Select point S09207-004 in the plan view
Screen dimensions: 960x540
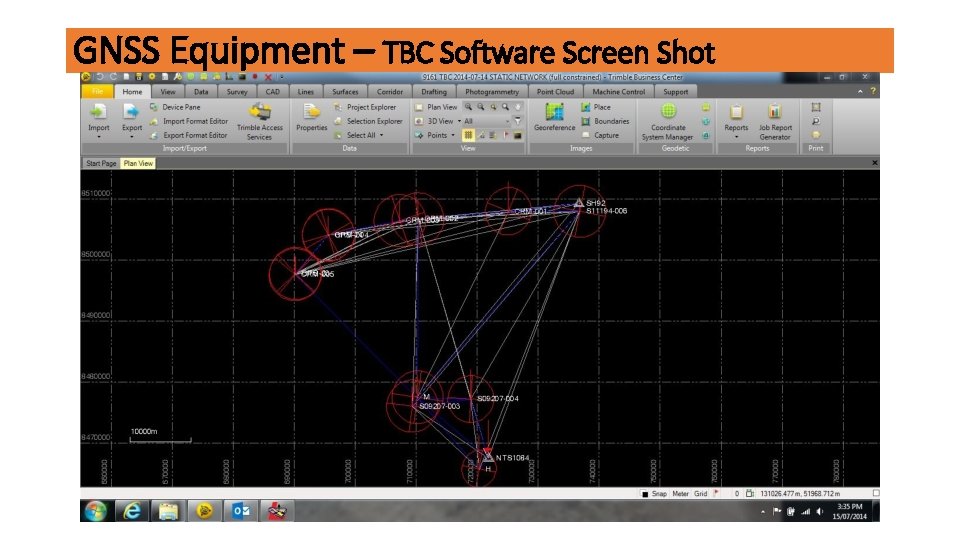471,399
